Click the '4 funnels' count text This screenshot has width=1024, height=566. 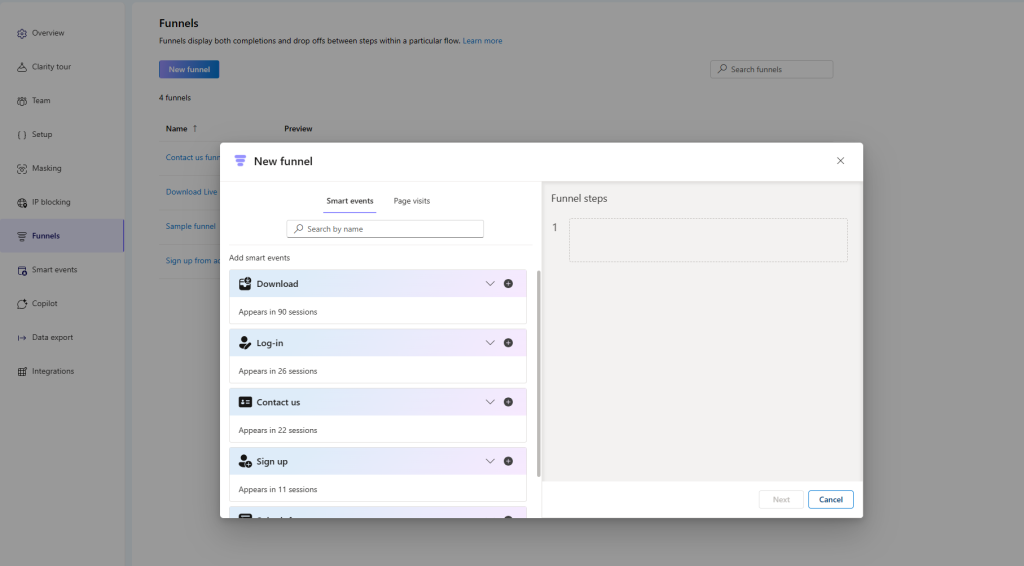coord(175,98)
